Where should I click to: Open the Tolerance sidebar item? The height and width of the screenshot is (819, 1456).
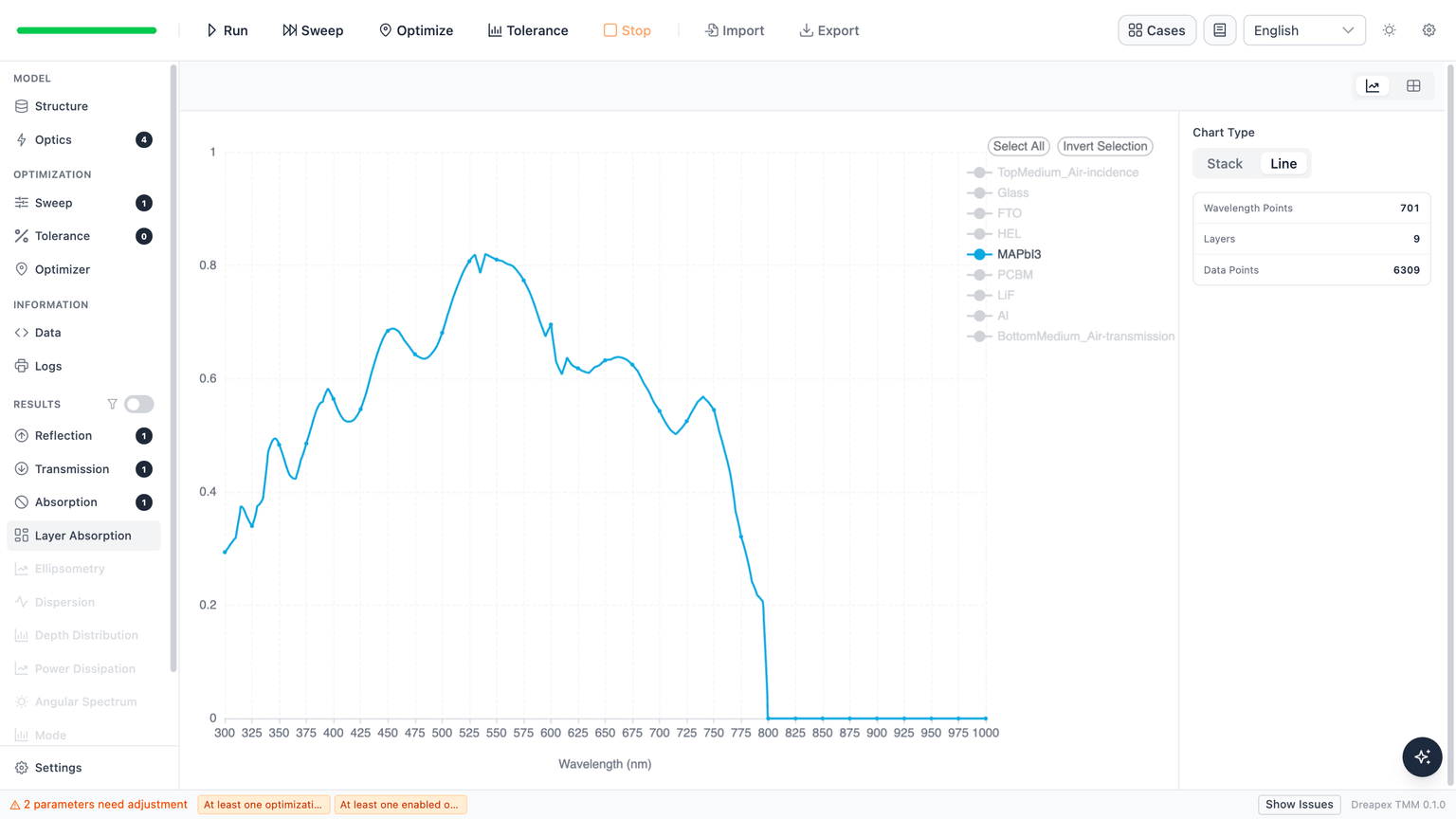pos(83,236)
